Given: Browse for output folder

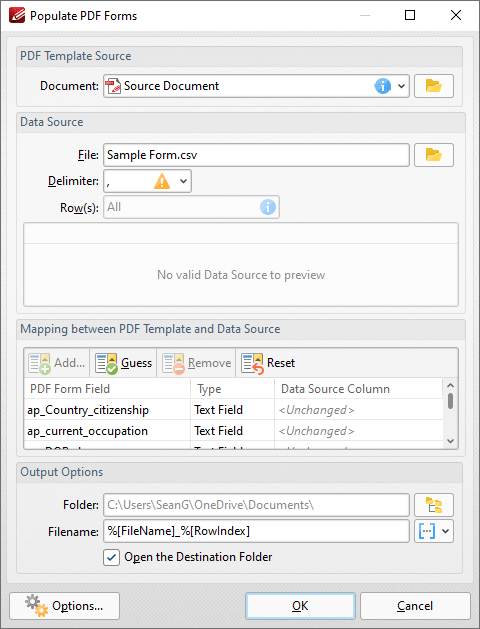Looking at the screenshot, I should click(x=433, y=505).
